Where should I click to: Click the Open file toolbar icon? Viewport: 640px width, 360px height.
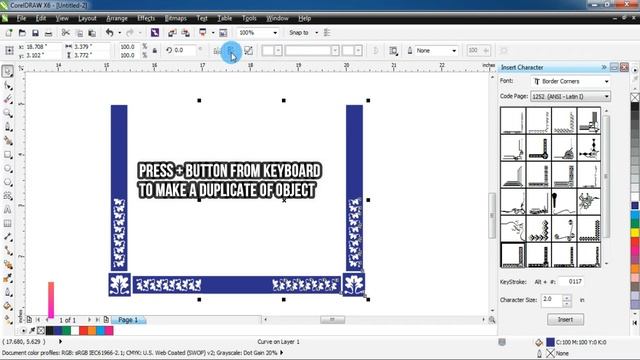tap(22, 33)
